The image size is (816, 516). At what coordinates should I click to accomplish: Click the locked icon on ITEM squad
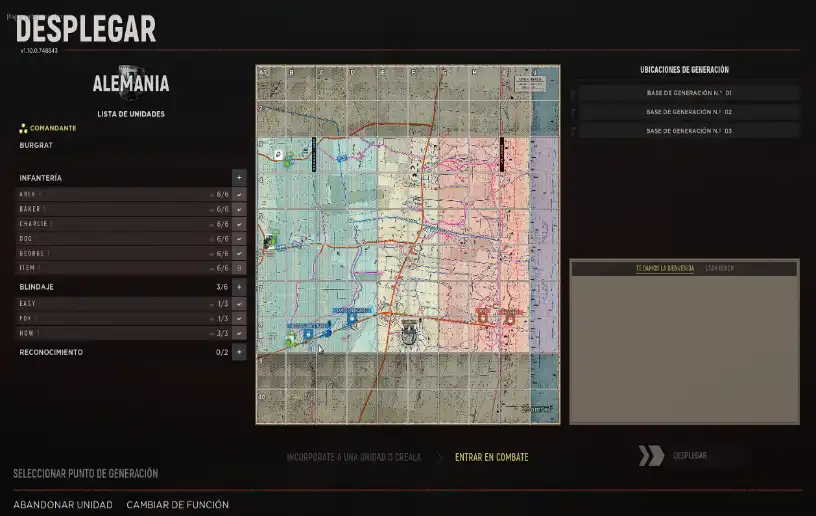coord(239,268)
